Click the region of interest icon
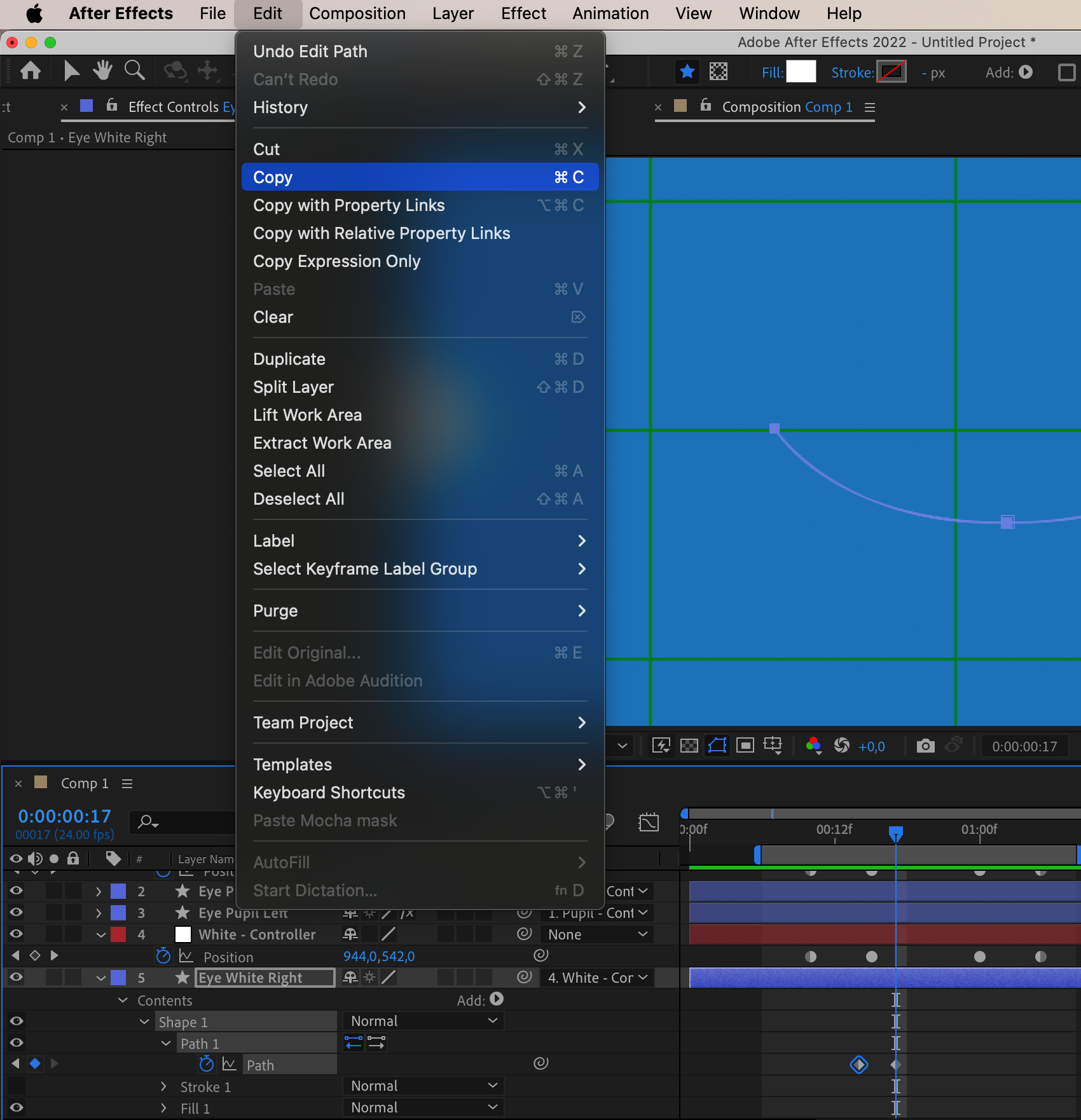Viewport: 1081px width, 1120px height. pos(745,745)
